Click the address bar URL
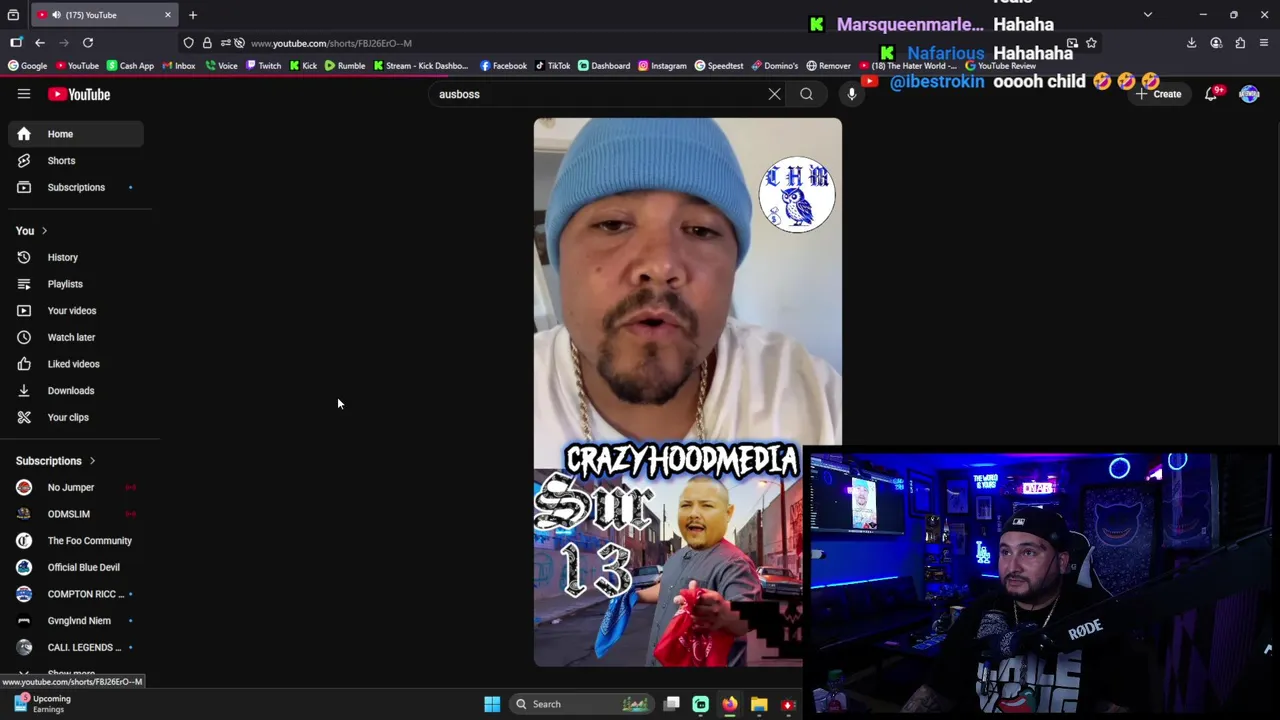 point(331,43)
